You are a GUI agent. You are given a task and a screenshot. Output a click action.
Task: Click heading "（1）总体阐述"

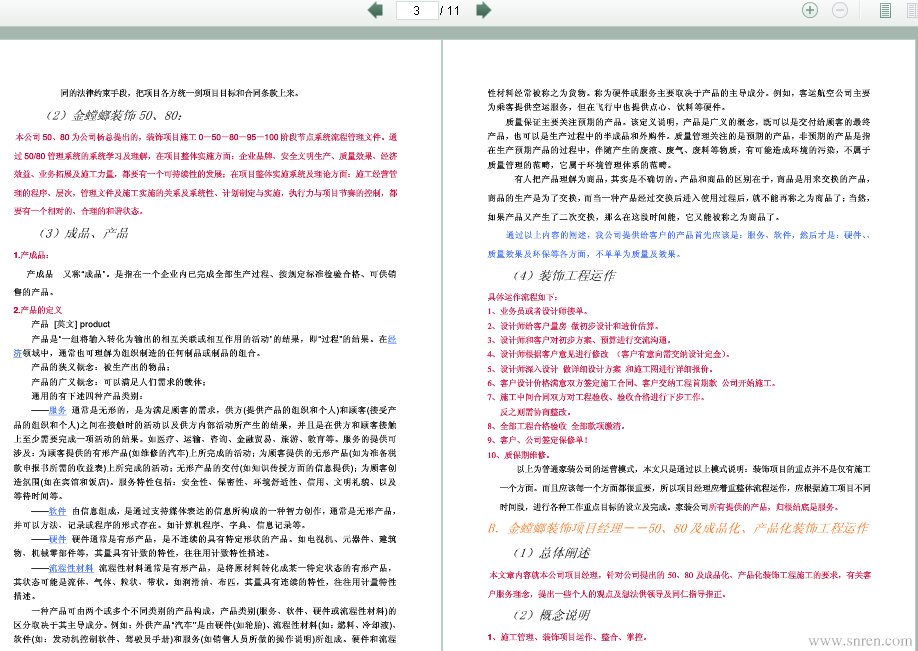[x=551, y=553]
